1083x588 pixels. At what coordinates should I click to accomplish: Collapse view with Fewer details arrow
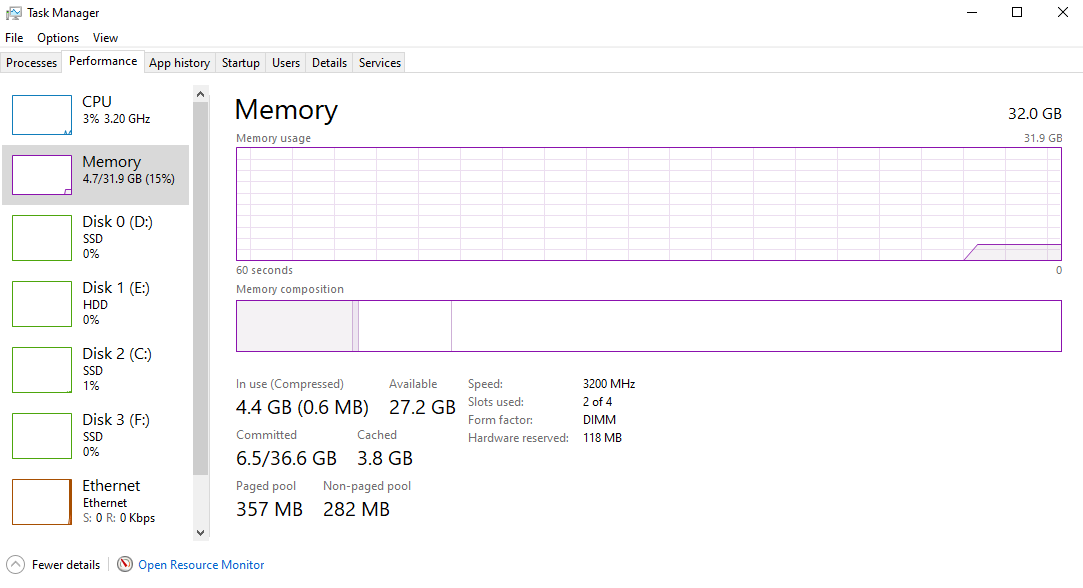coord(15,565)
